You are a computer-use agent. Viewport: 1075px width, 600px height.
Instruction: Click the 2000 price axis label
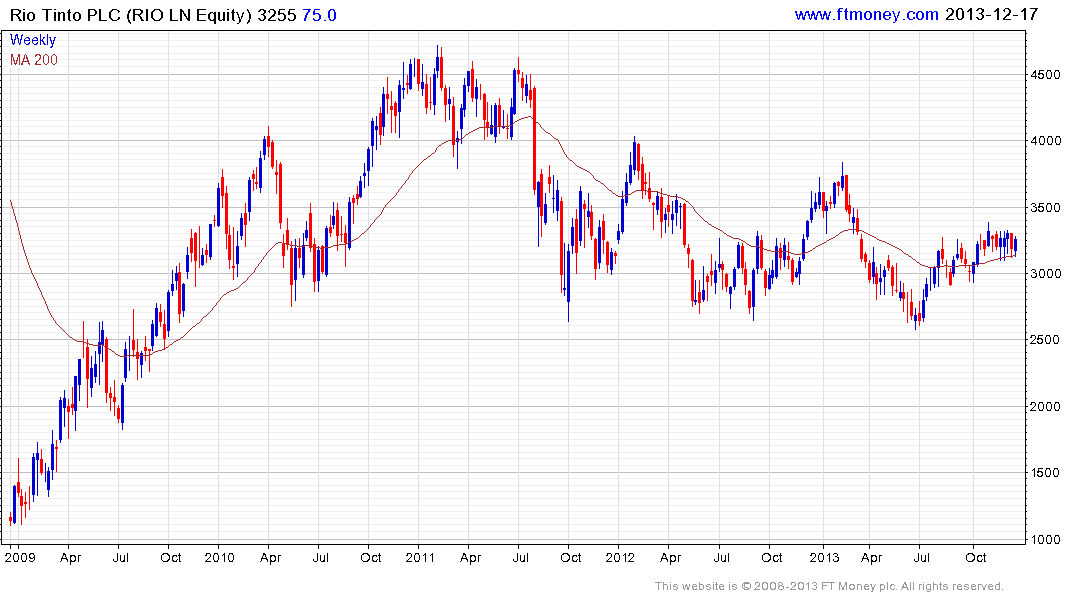click(1046, 407)
